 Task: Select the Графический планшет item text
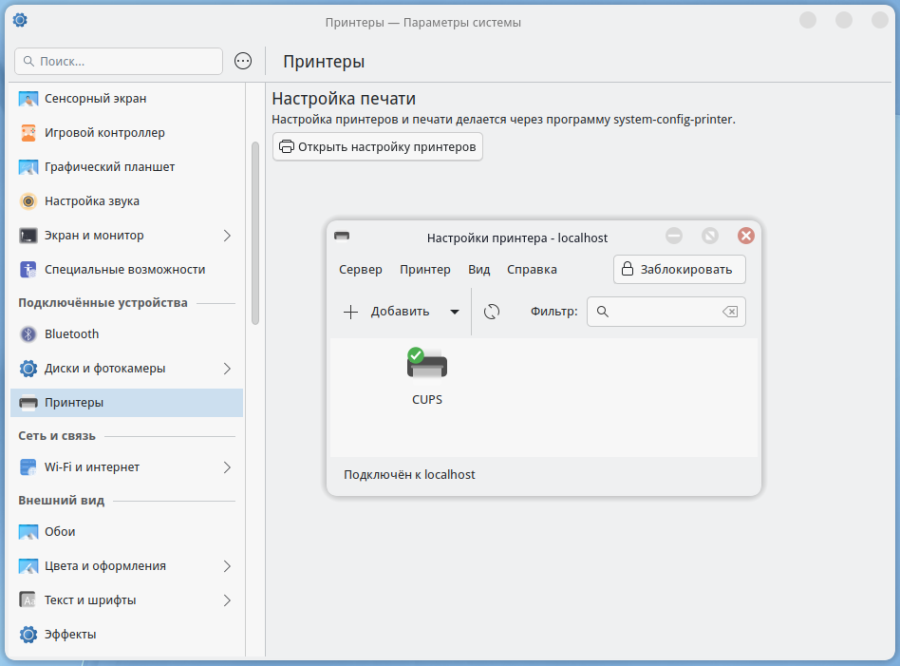(x=110, y=167)
